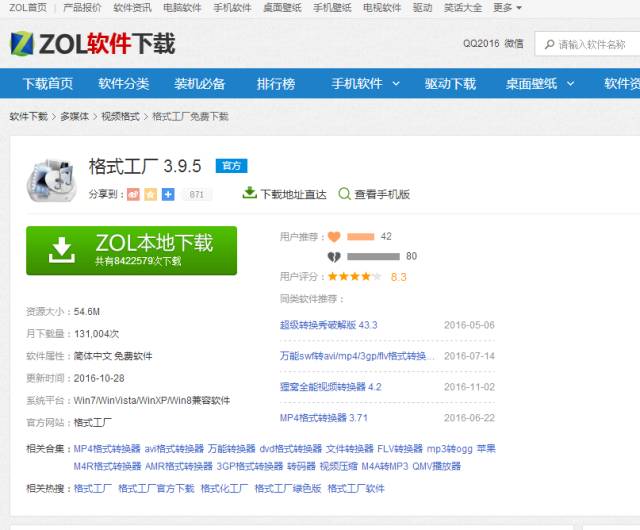This screenshot has height=530, width=640.
Task: Click 万能转换器 in 相关合集
Action: 231,449
